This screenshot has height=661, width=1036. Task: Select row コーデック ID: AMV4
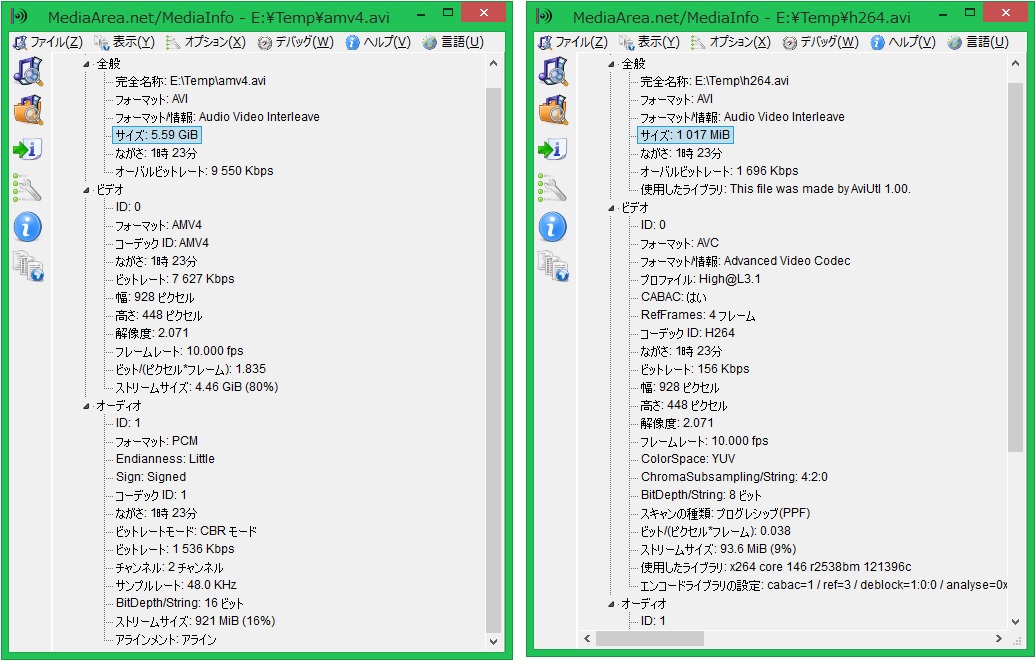162,243
